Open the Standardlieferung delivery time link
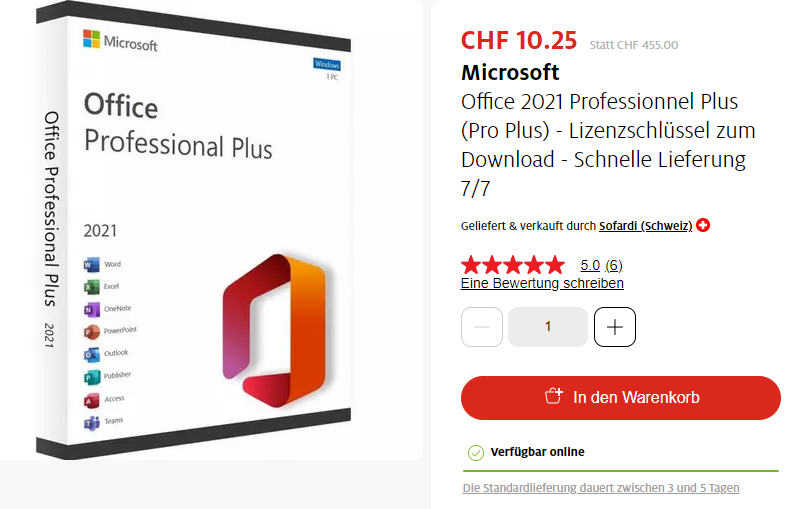 click(x=601, y=488)
